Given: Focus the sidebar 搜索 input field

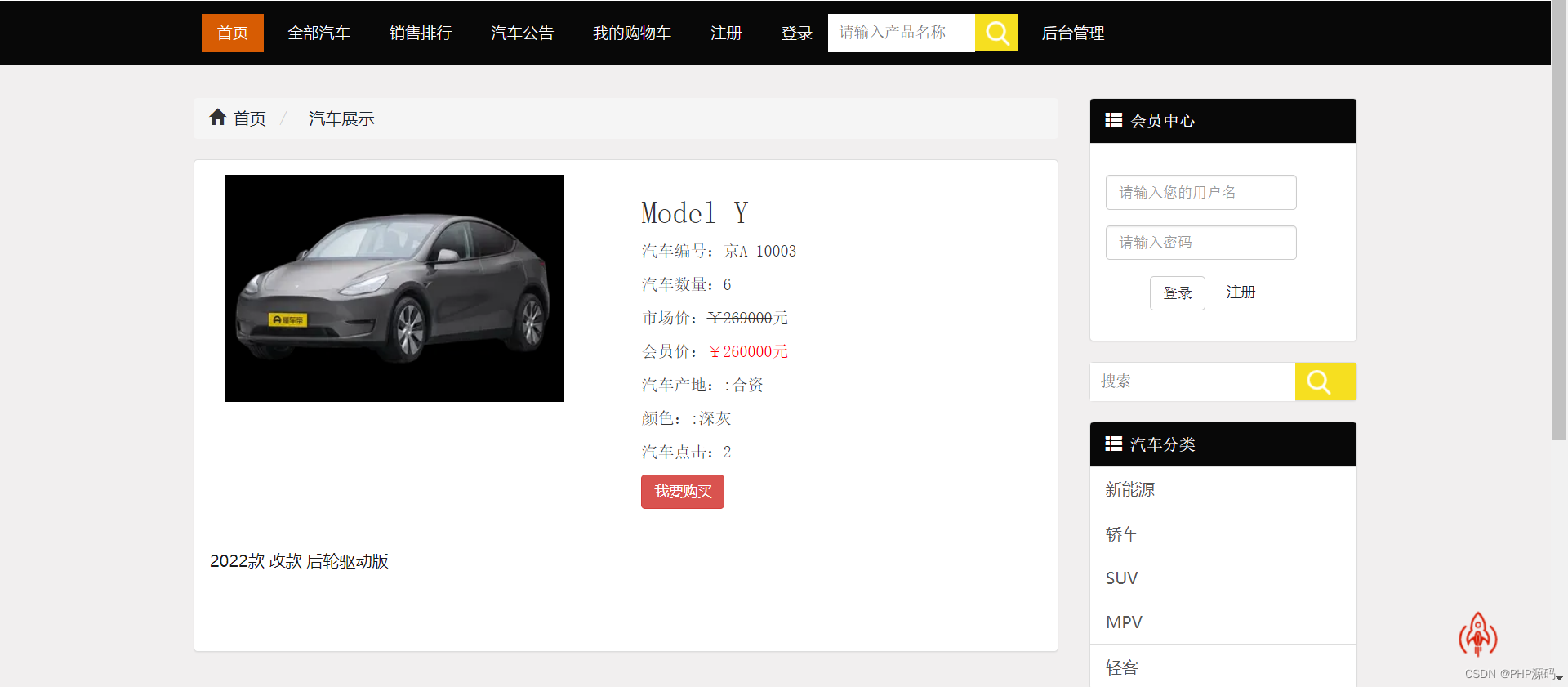Looking at the screenshot, I should tap(1192, 381).
